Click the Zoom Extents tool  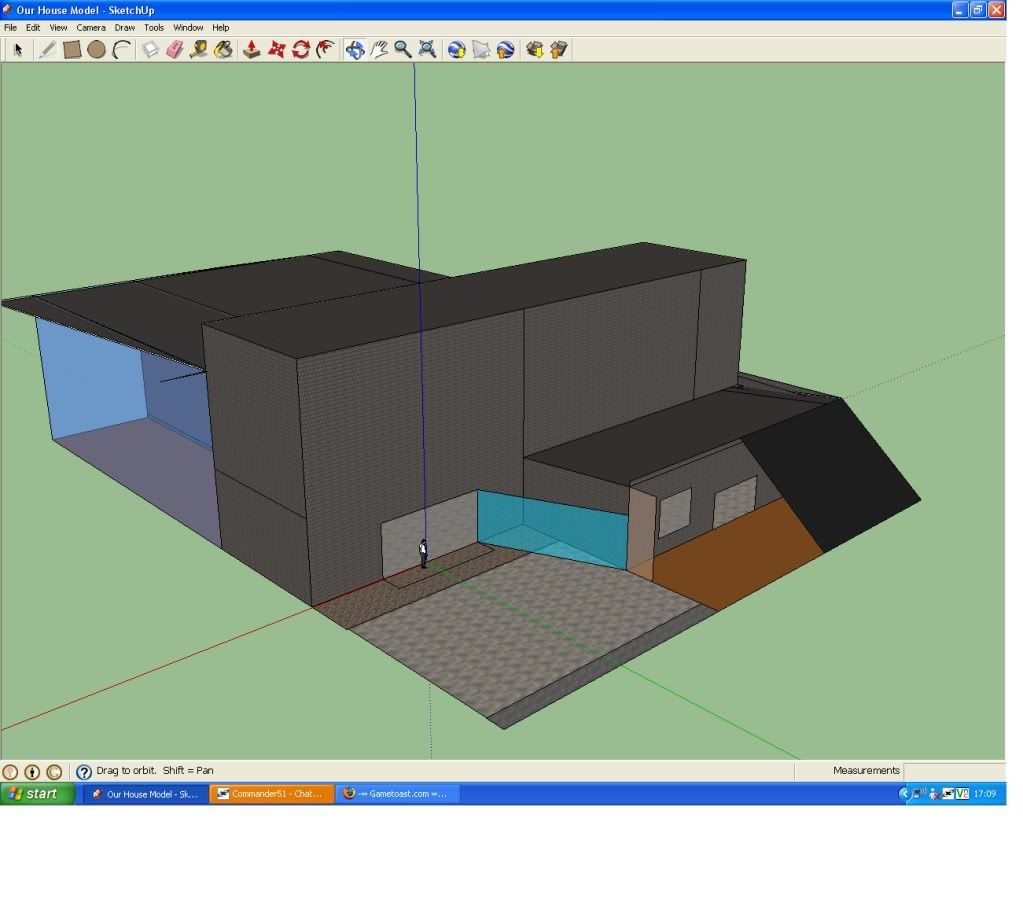[427, 50]
